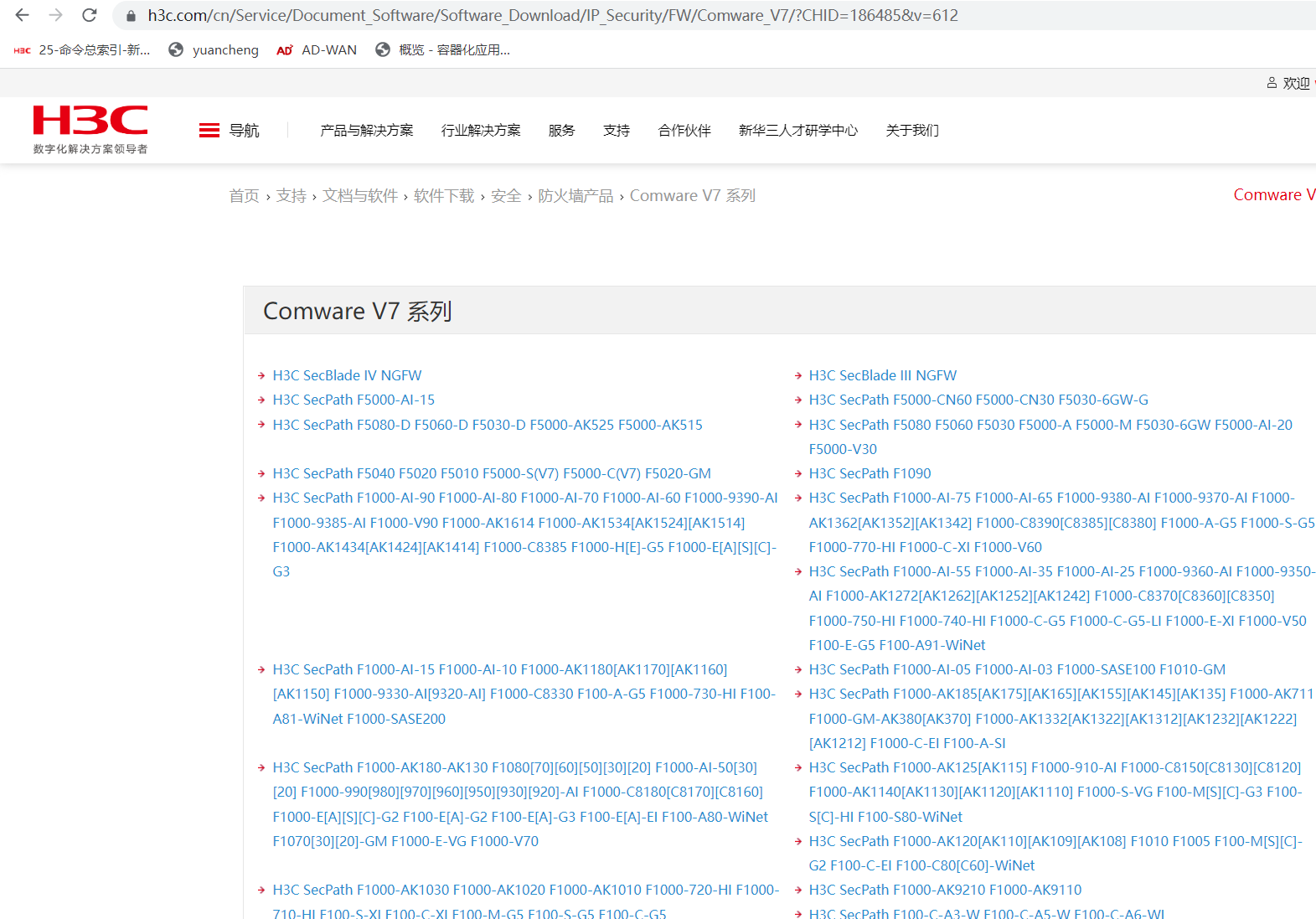The width and height of the screenshot is (1316, 919).
Task: Open the 概览 - 容器化应用 bookmark
Action: coord(443,50)
